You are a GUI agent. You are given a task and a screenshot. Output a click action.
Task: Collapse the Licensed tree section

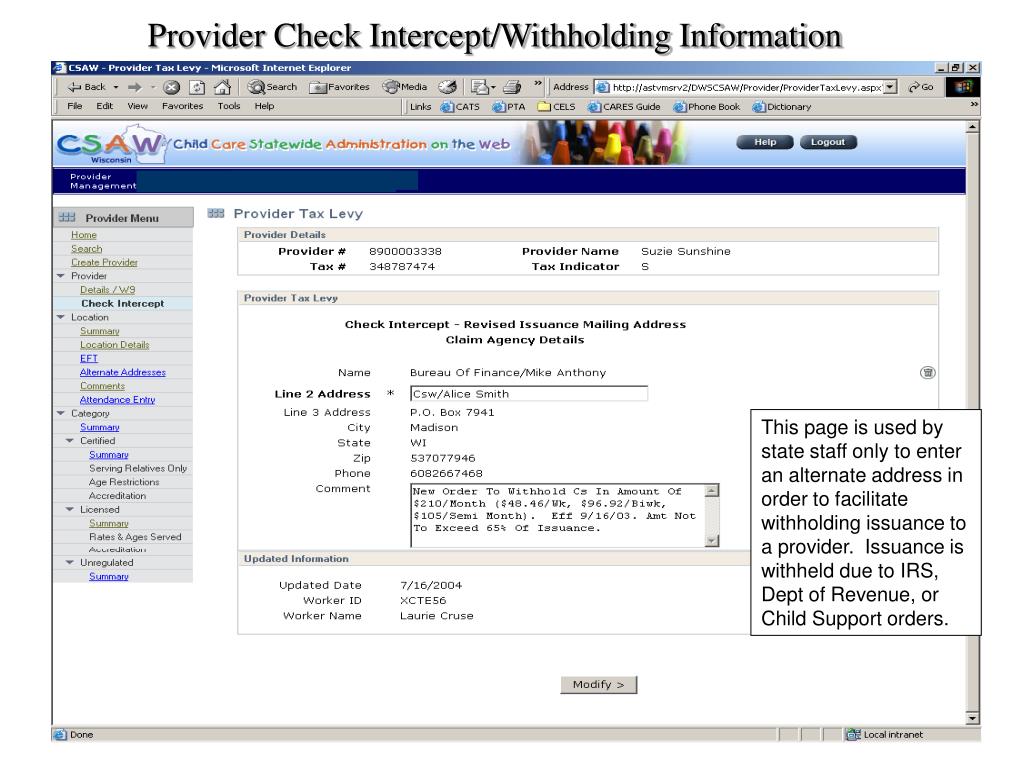click(71, 509)
